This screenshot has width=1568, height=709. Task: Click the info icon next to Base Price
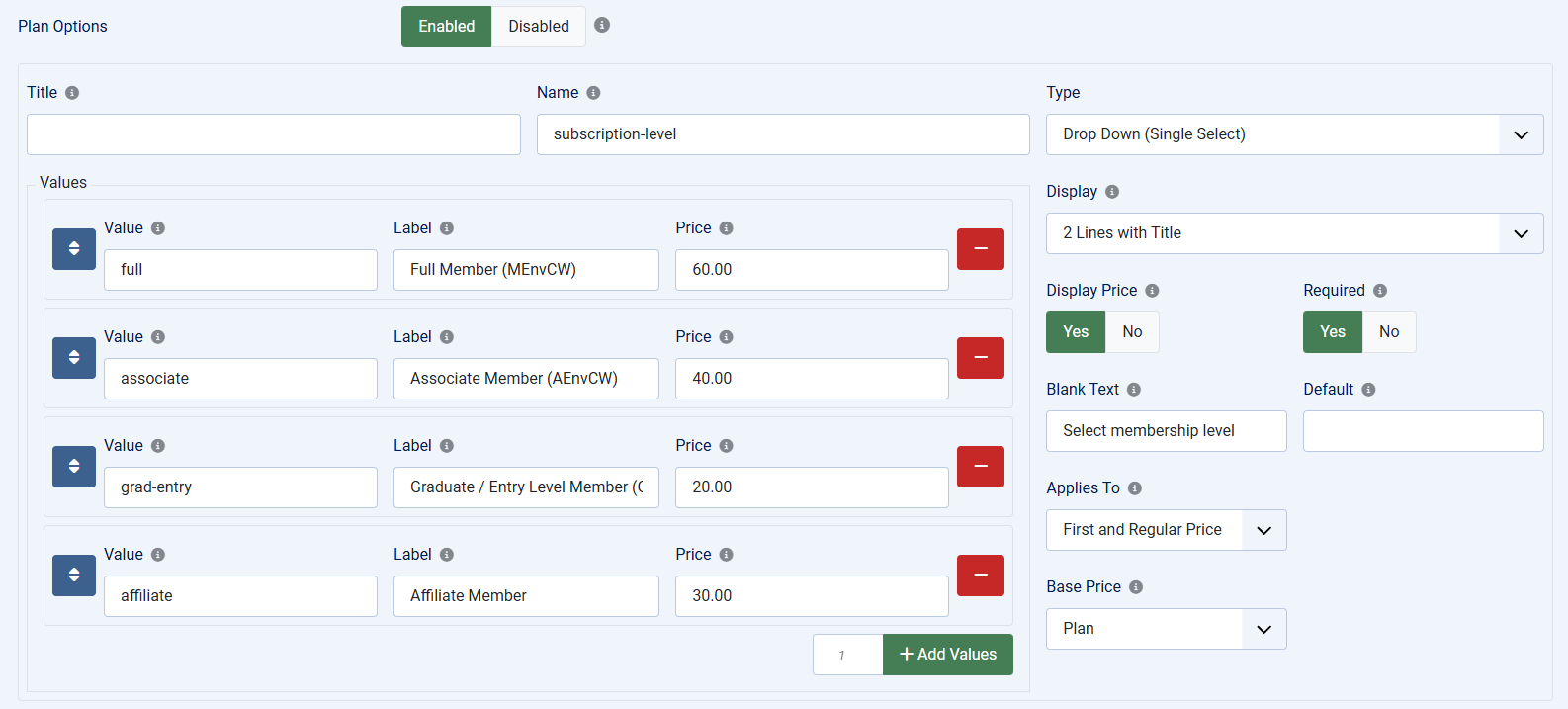1136,587
